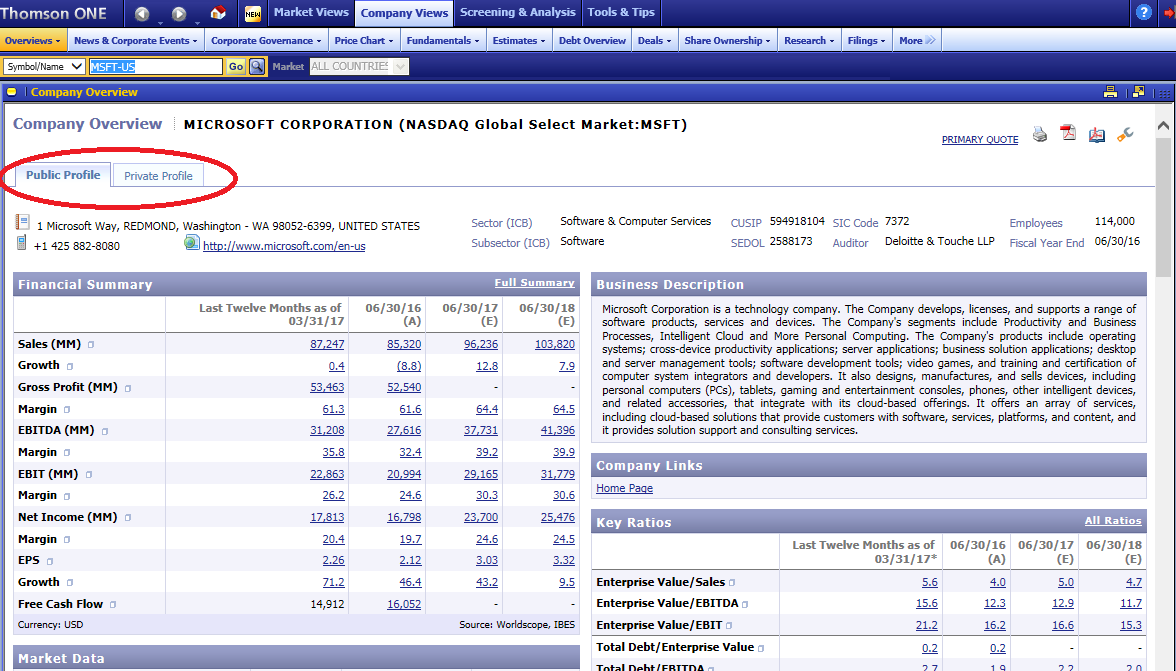The height and width of the screenshot is (671, 1176).
Task: Expand the Fundamentals dropdown menu
Action: (444, 41)
